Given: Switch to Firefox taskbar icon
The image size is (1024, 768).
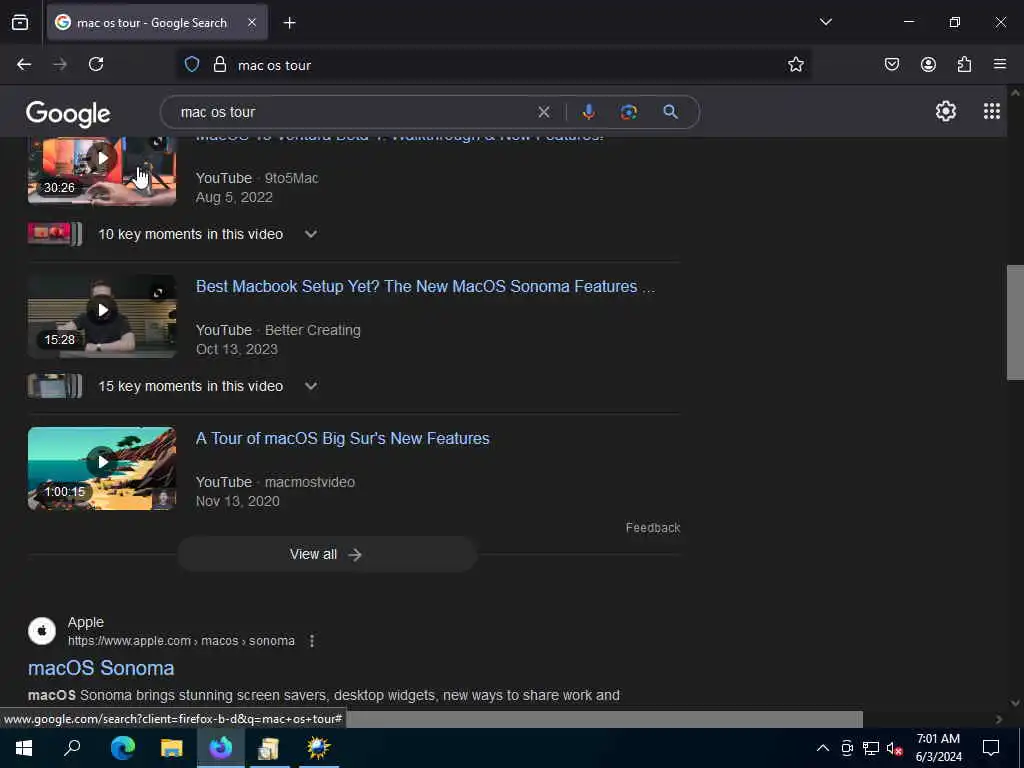Looking at the screenshot, I should pos(221,748).
